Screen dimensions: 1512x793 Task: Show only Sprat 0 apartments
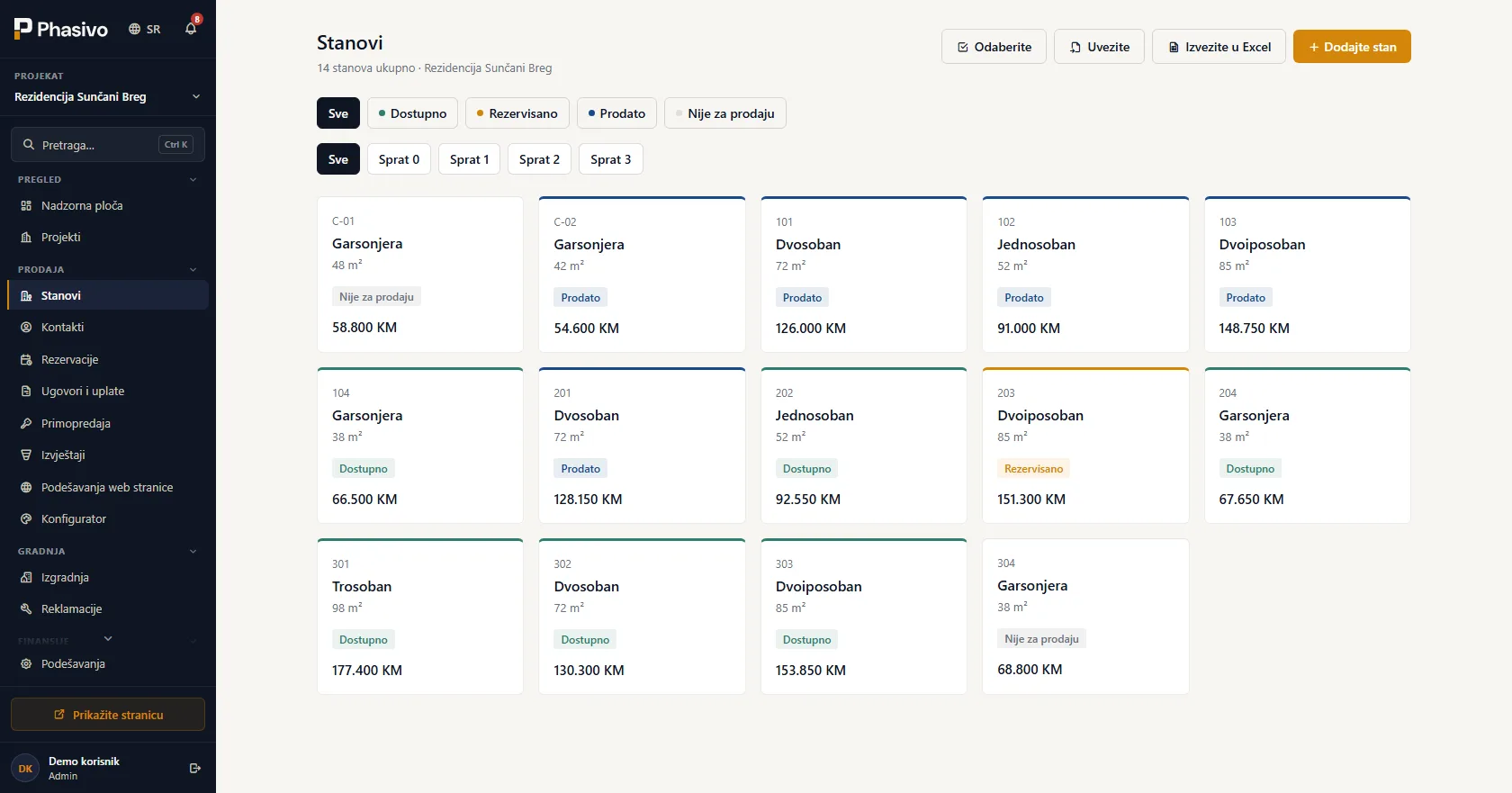(x=399, y=159)
